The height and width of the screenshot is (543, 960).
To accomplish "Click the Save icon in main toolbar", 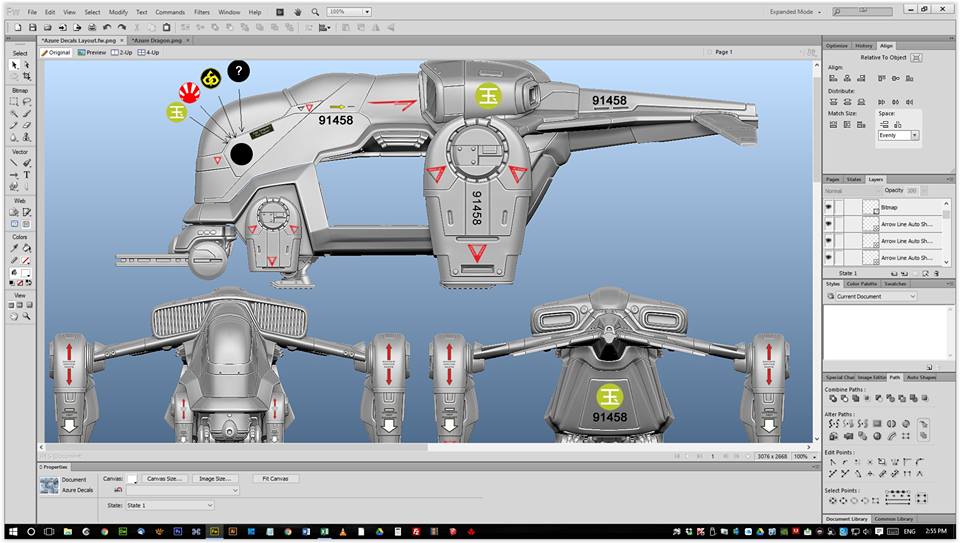I will click(x=33, y=27).
